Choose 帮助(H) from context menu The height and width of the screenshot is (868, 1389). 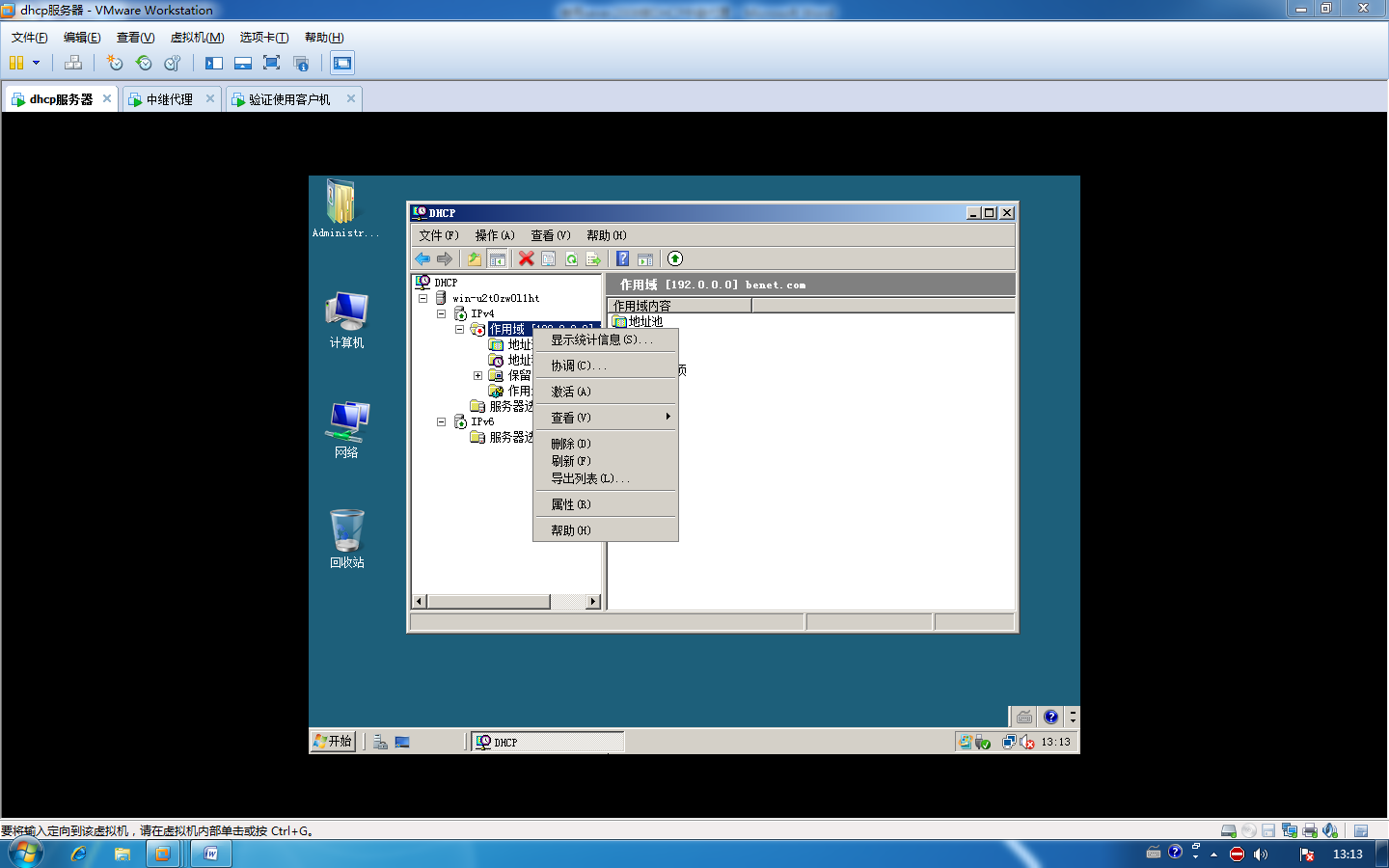606,530
